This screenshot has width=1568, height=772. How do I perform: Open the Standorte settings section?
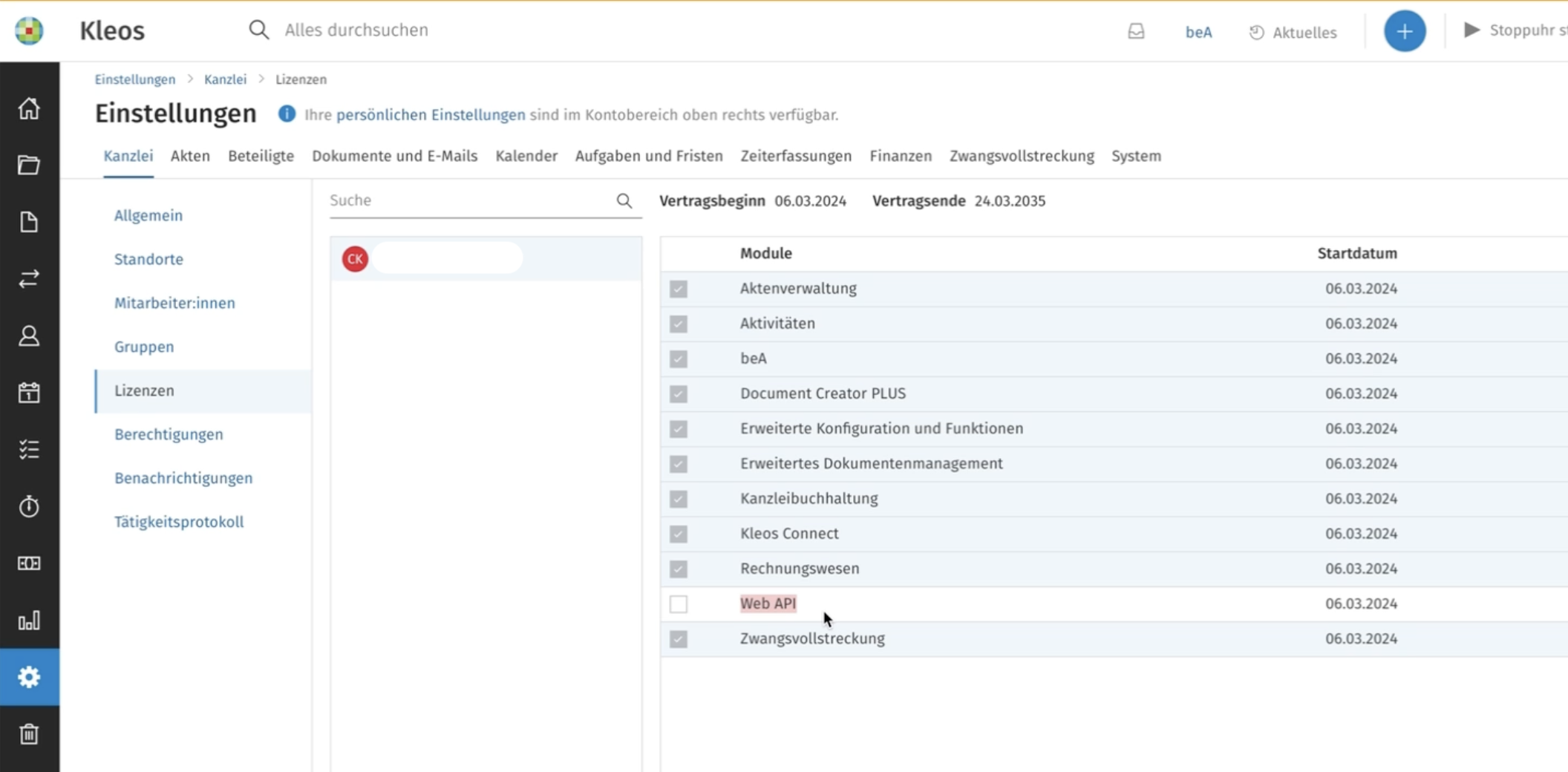(148, 259)
